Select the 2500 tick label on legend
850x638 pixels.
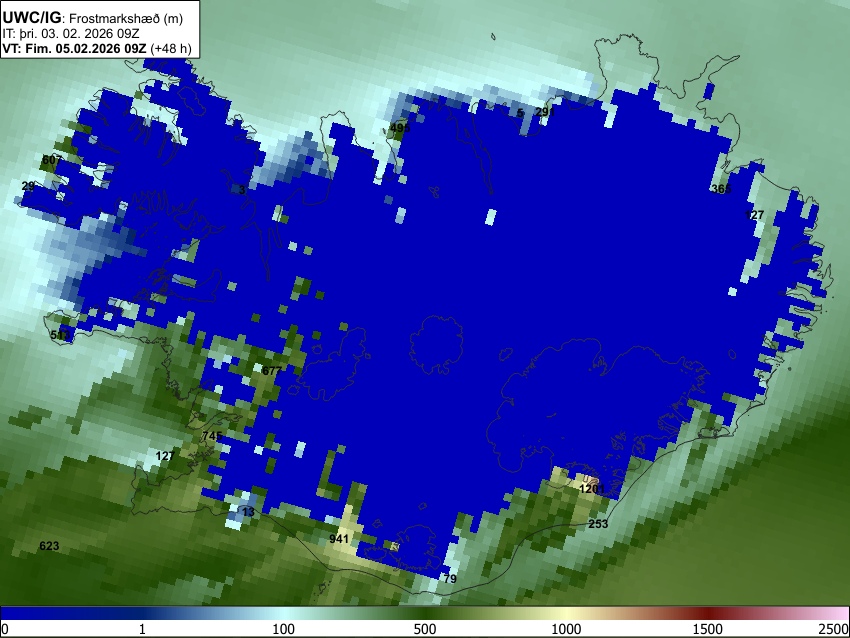click(x=834, y=629)
